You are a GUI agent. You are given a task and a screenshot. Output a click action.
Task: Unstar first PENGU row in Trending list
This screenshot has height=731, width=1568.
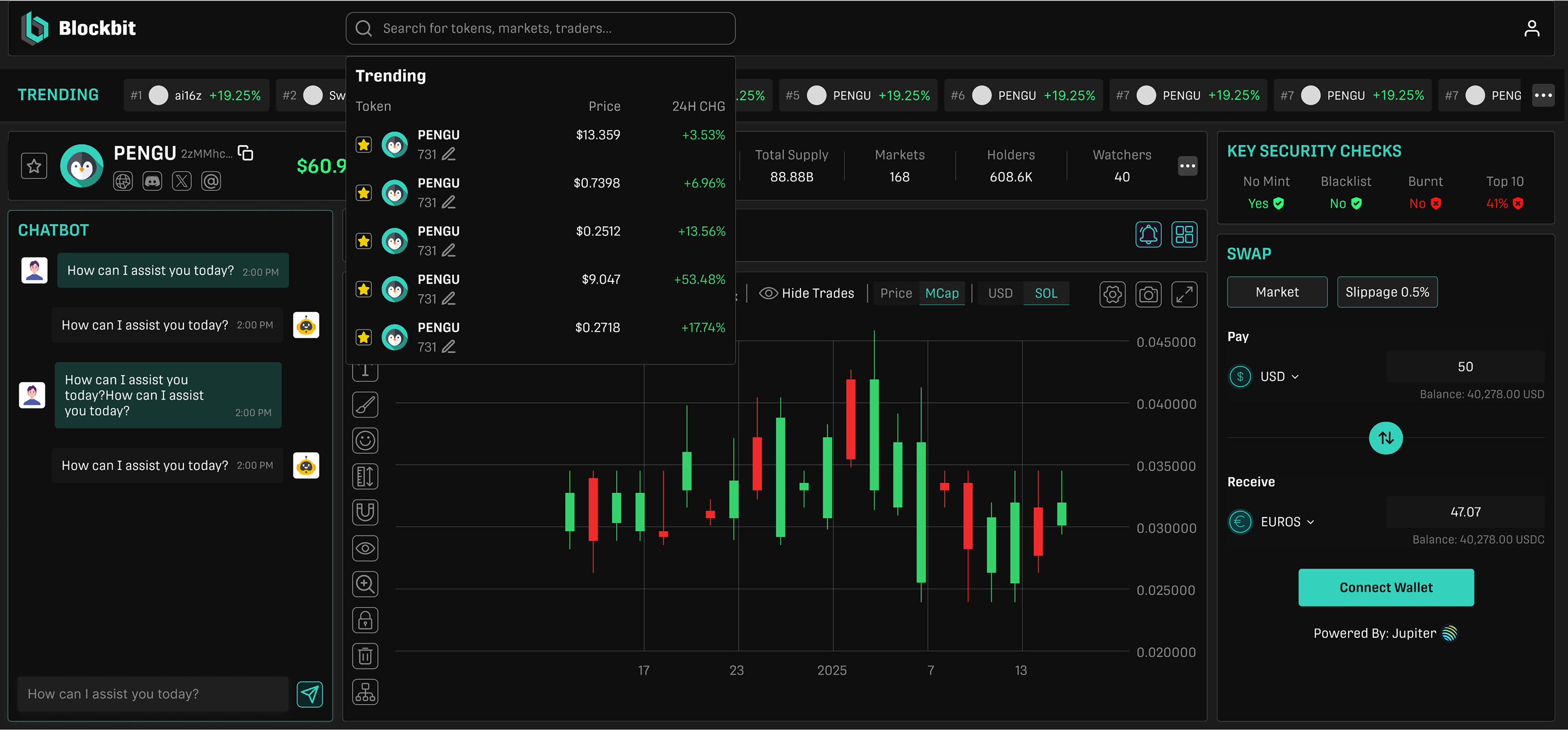click(364, 145)
